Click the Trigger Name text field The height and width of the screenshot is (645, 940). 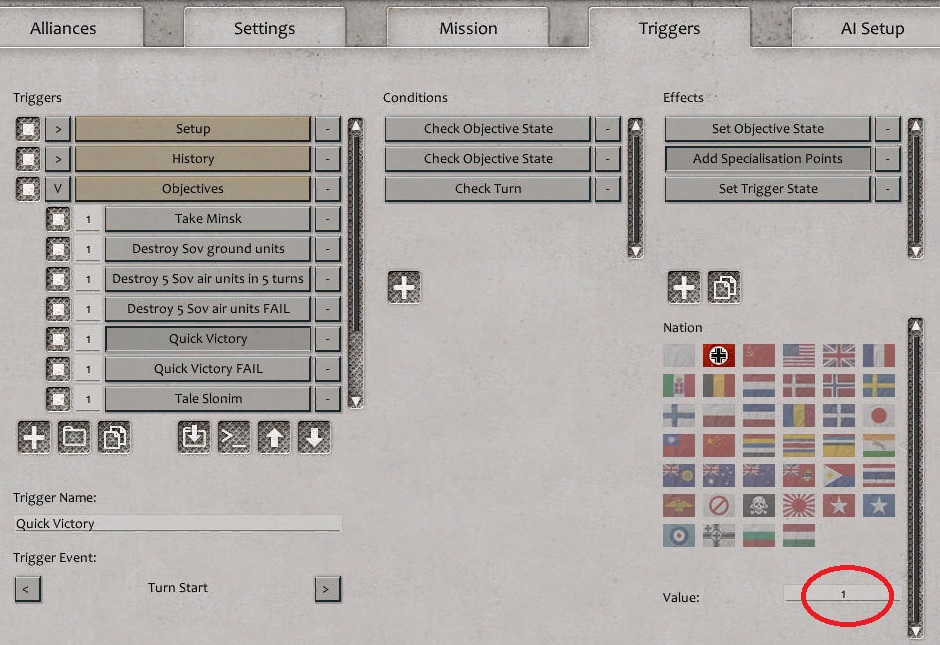pyautogui.click(x=178, y=523)
